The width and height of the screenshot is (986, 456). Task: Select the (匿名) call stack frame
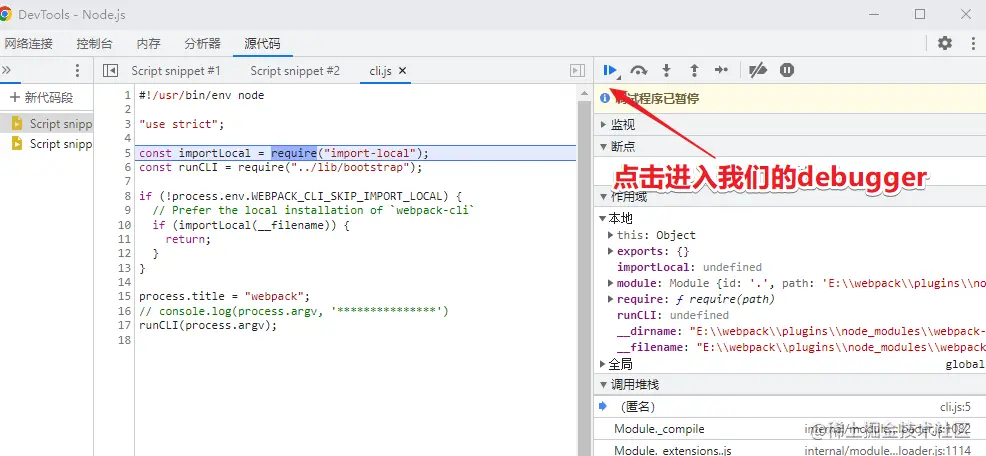click(790, 406)
